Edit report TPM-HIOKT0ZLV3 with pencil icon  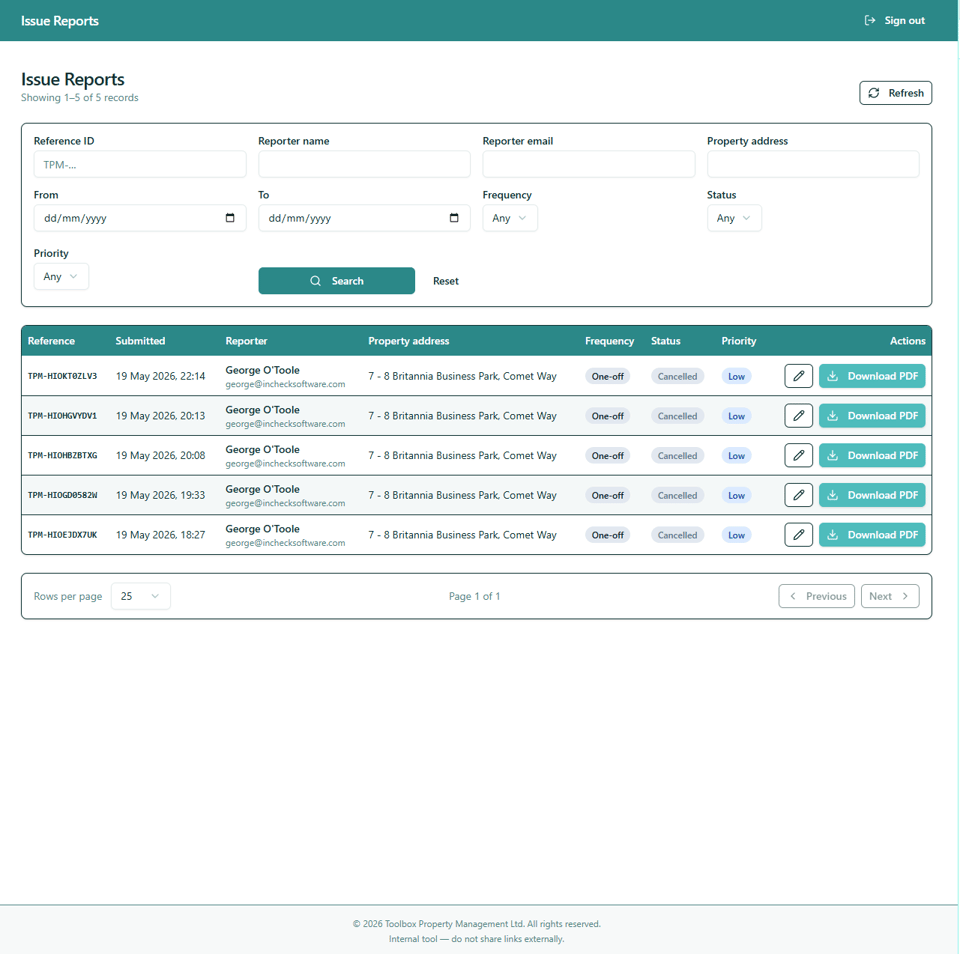798,376
